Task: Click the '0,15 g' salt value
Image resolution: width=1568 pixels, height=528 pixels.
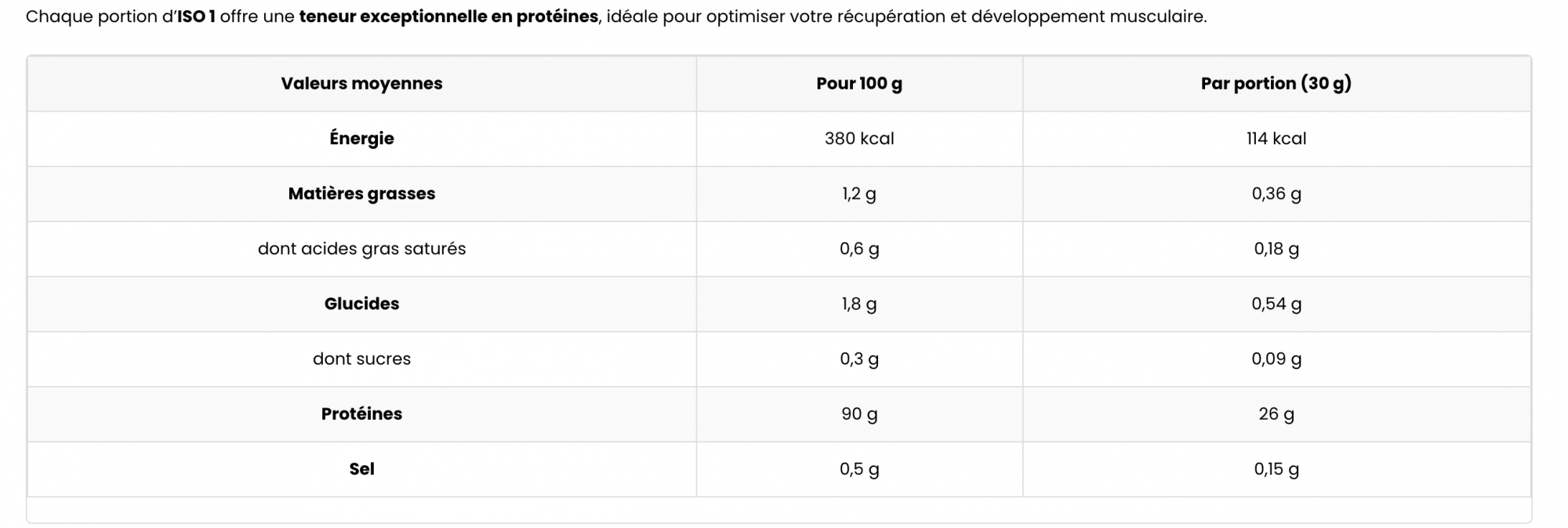Action: point(1276,469)
